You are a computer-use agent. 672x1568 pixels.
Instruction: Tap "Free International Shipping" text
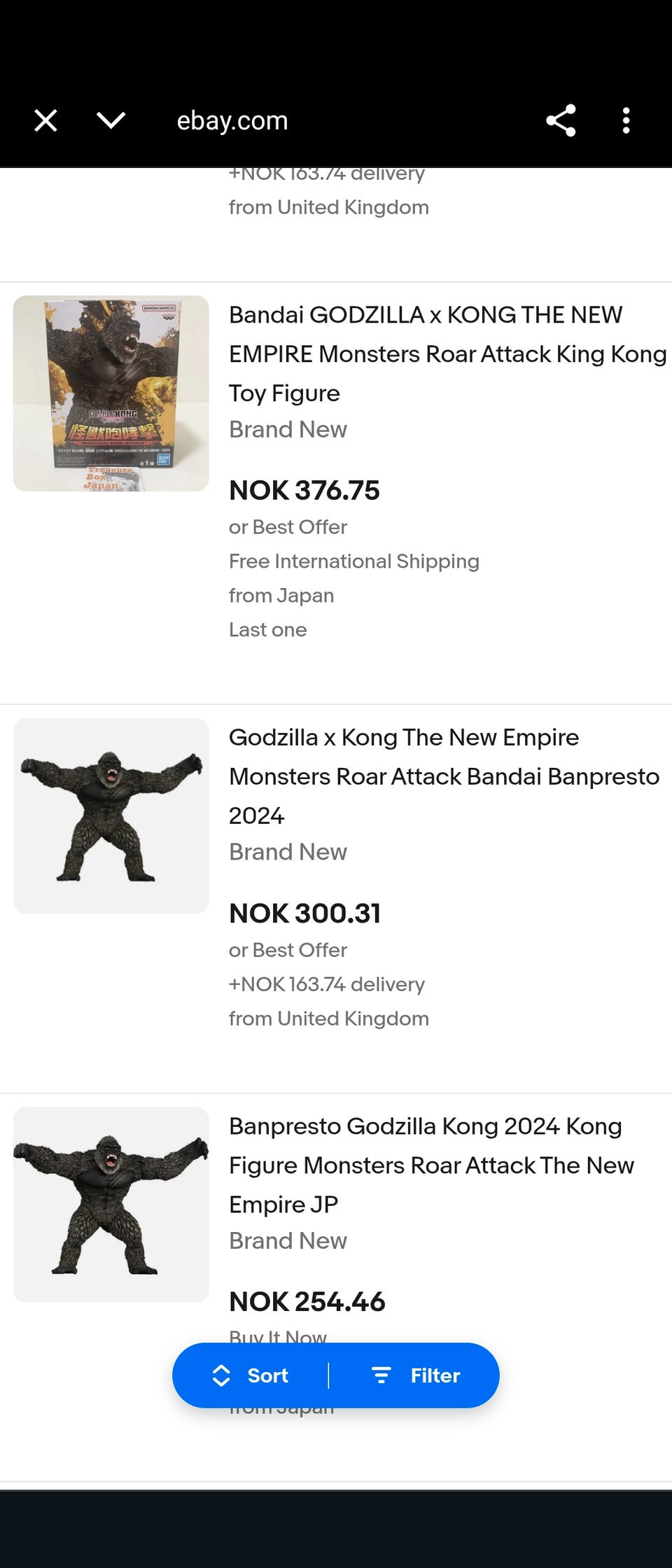point(354,561)
